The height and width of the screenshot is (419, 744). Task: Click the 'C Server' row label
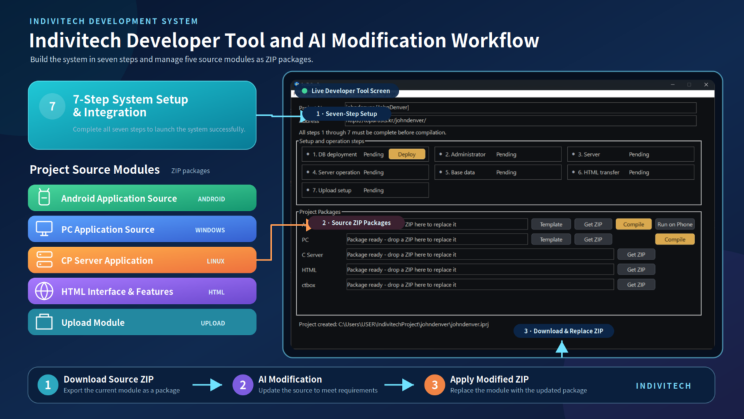(x=312, y=255)
